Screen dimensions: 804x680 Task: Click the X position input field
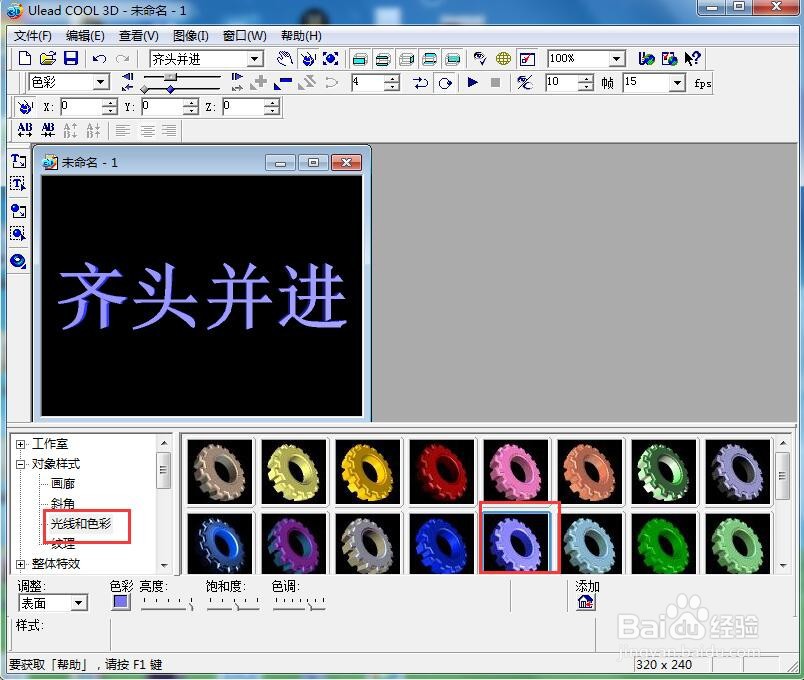point(81,107)
